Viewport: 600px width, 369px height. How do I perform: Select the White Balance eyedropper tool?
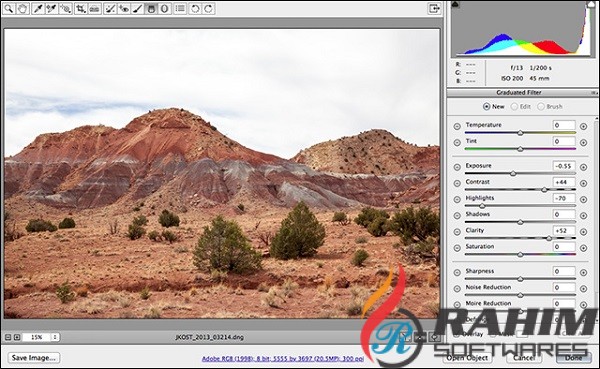click(x=38, y=8)
